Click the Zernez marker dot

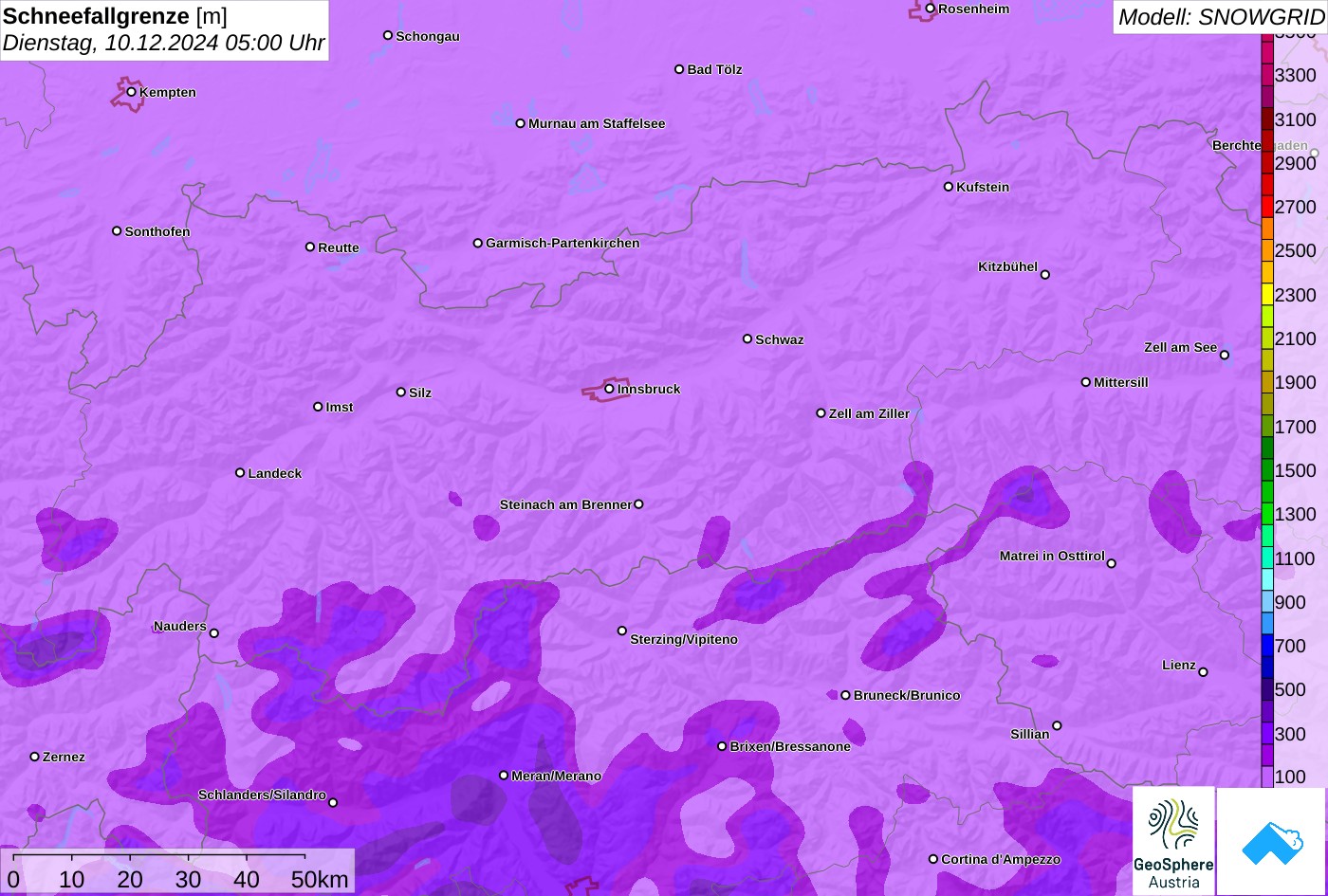[x=35, y=757]
